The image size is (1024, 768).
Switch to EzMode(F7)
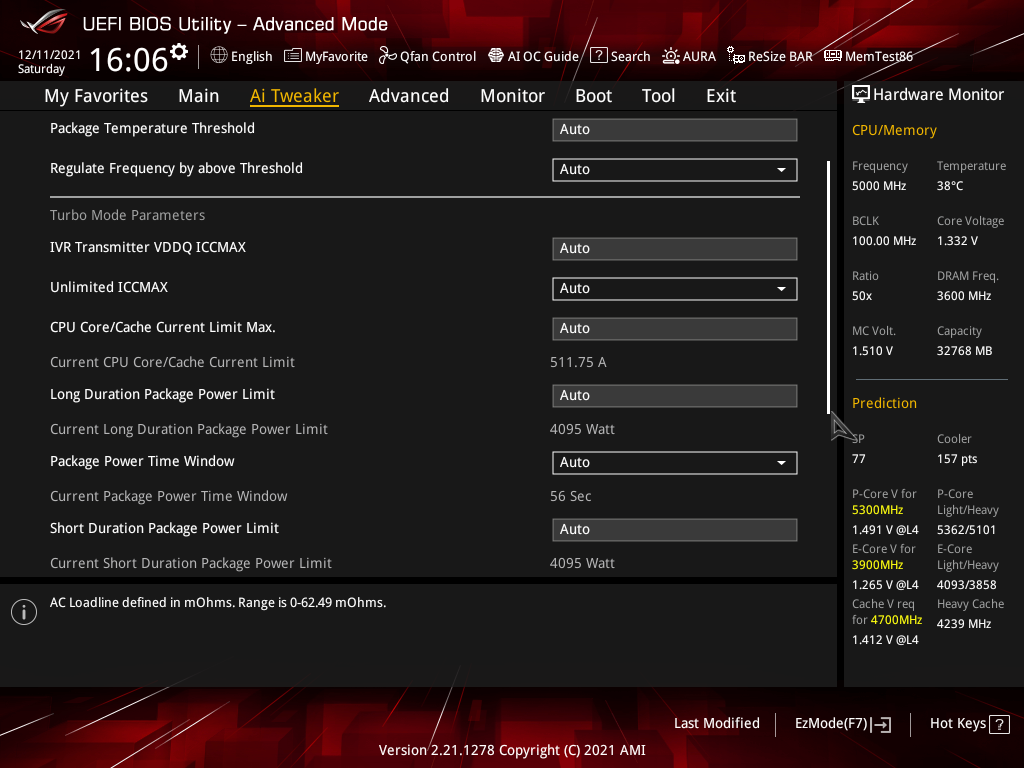click(x=842, y=724)
